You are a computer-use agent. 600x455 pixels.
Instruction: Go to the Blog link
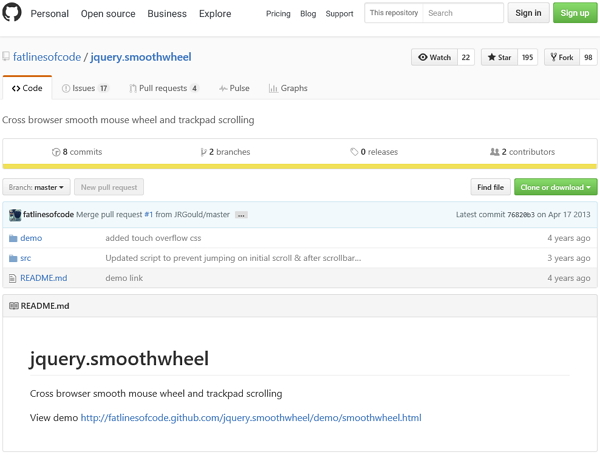(x=308, y=14)
